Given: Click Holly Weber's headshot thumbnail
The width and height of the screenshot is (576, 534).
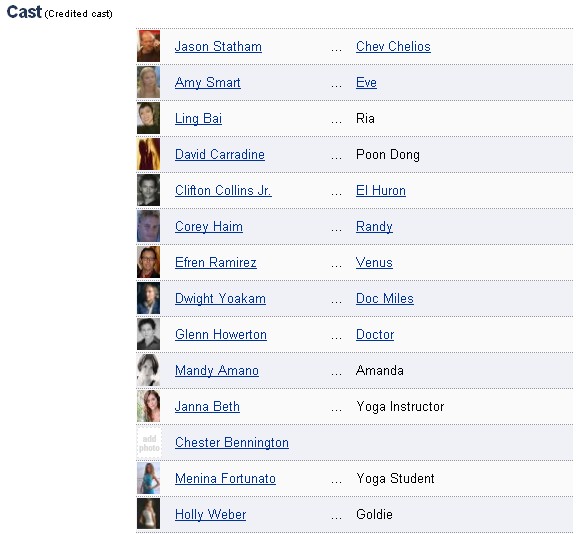Looking at the screenshot, I should click(x=148, y=514).
